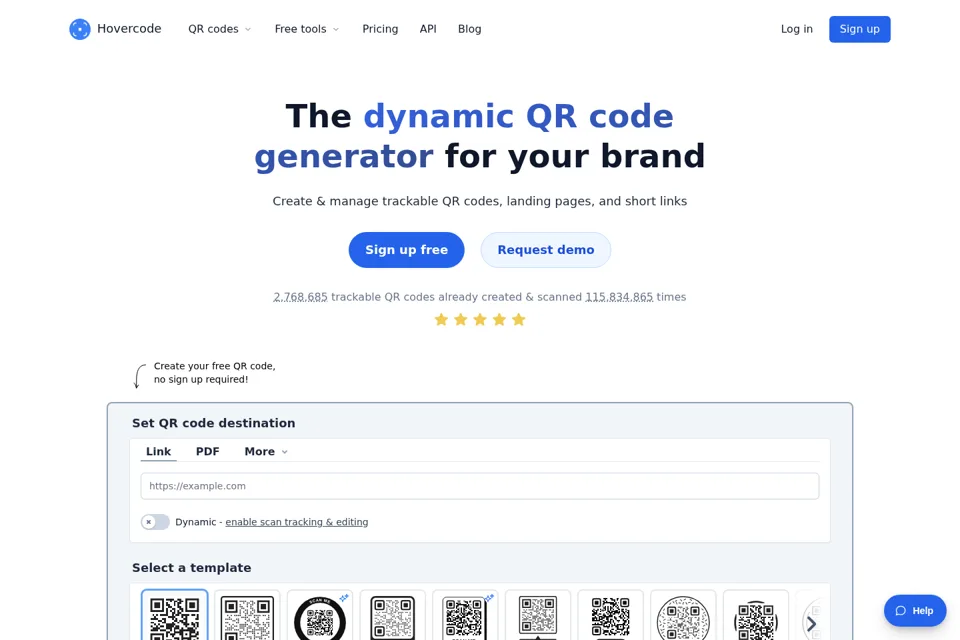Open the Help chat widget

click(915, 611)
